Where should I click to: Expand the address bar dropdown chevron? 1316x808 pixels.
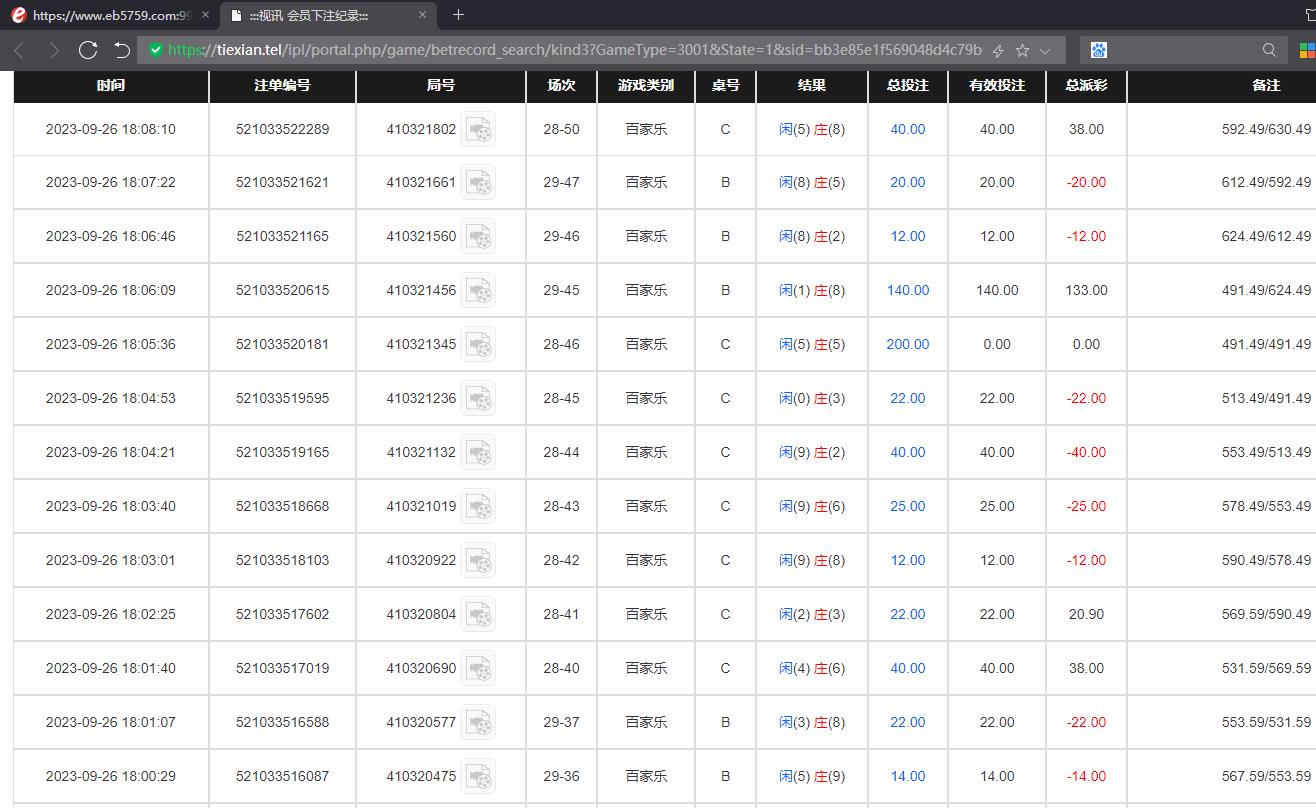point(1045,50)
